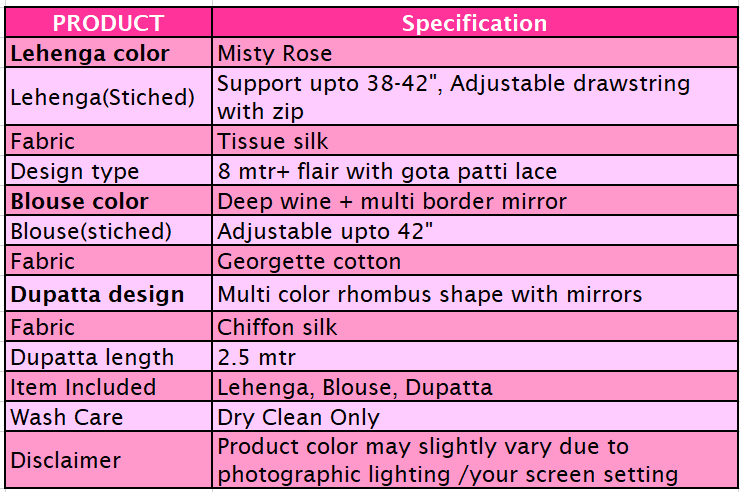The width and height of the screenshot is (740, 492).
Task: Click the Disclaimer label cell
Action: [x=109, y=459]
